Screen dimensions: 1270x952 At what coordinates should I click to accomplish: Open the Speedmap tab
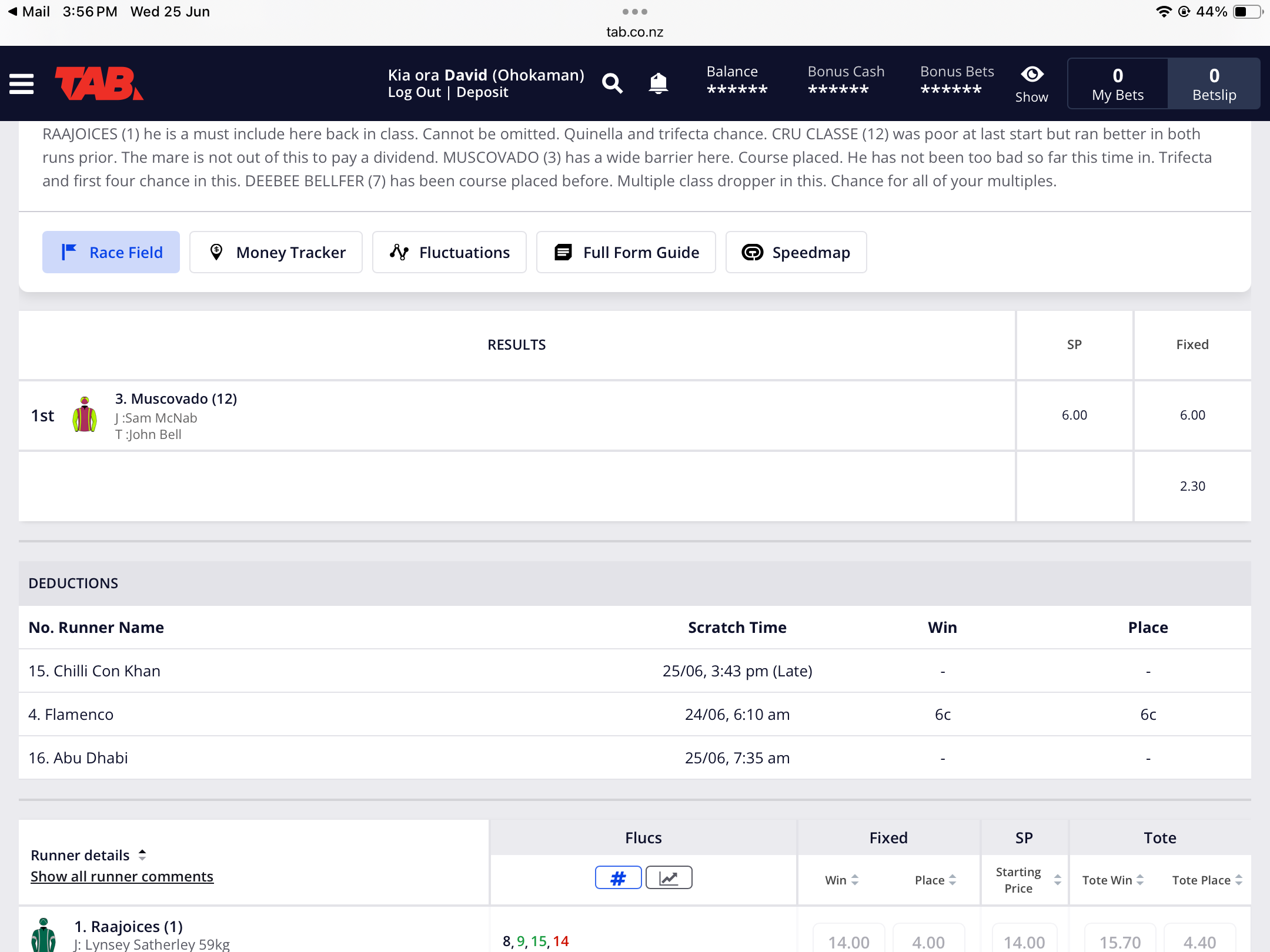pyautogui.click(x=796, y=252)
